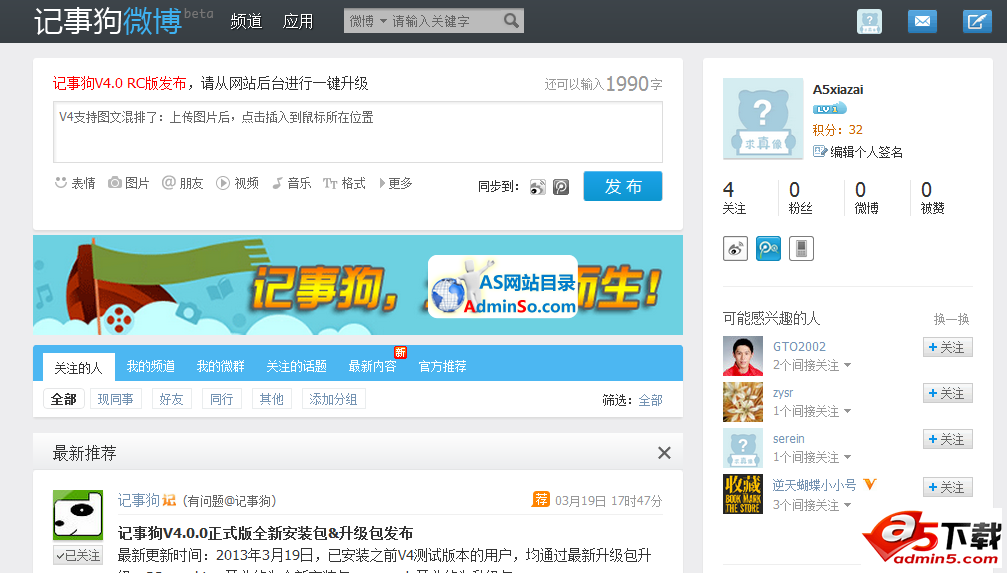The height and width of the screenshot is (573, 1007).
Task: Switch to 官方推荐 tab
Action: click(442, 366)
